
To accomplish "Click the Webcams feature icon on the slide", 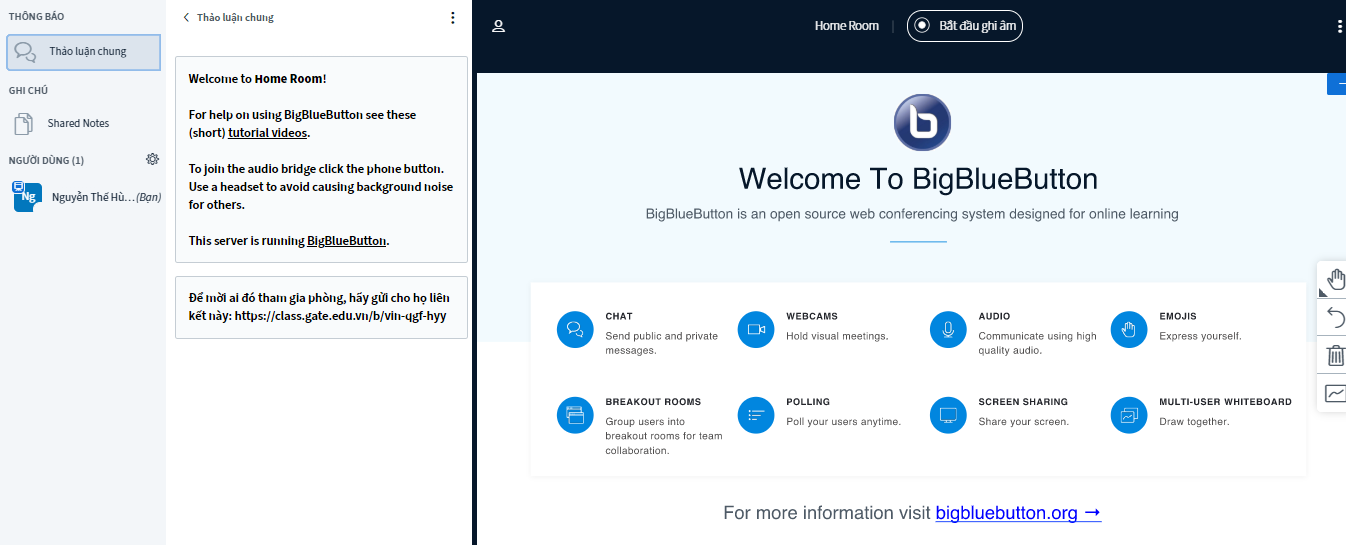I will tap(756, 330).
